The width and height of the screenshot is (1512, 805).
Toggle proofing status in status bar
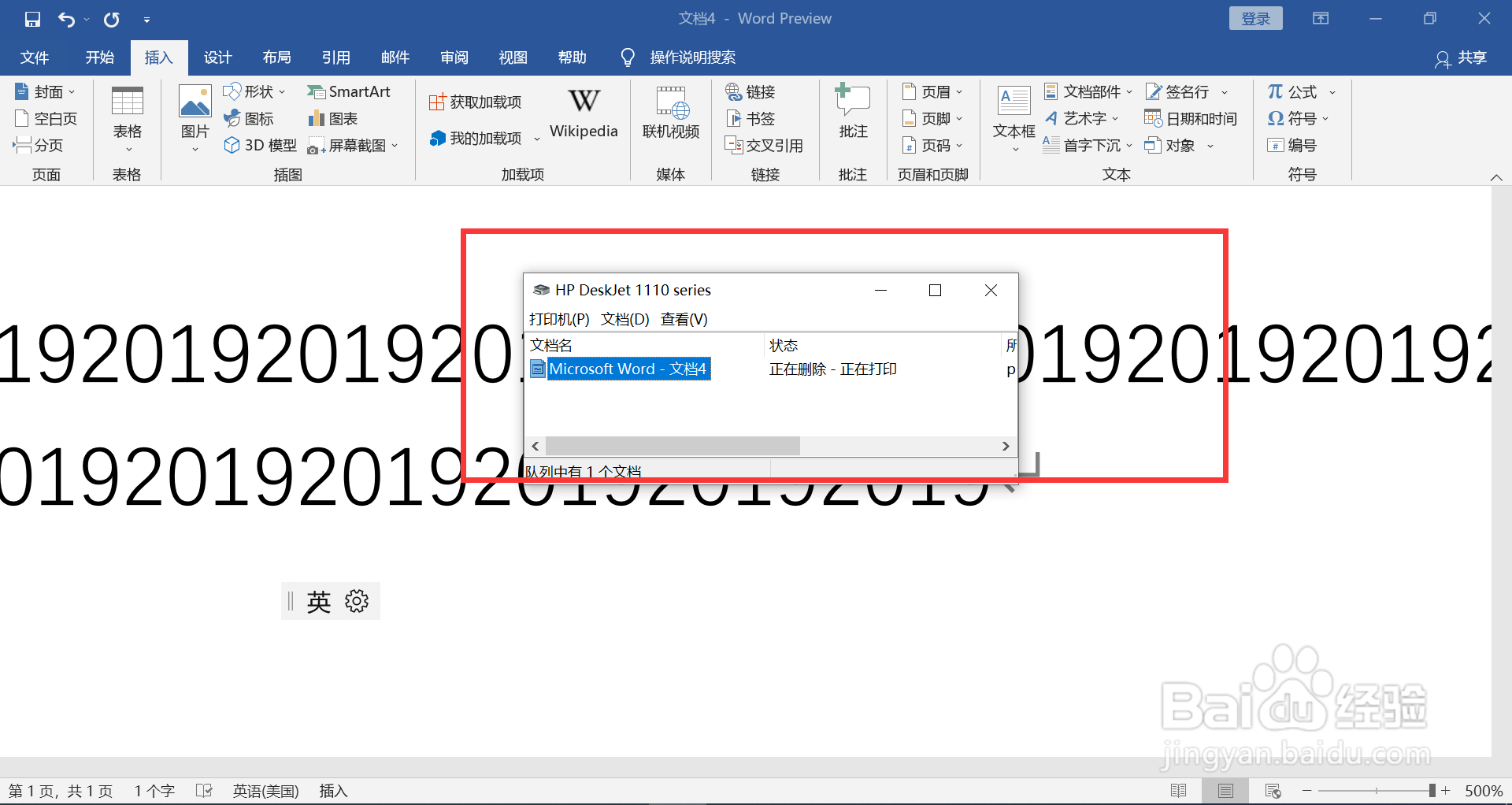[x=204, y=790]
